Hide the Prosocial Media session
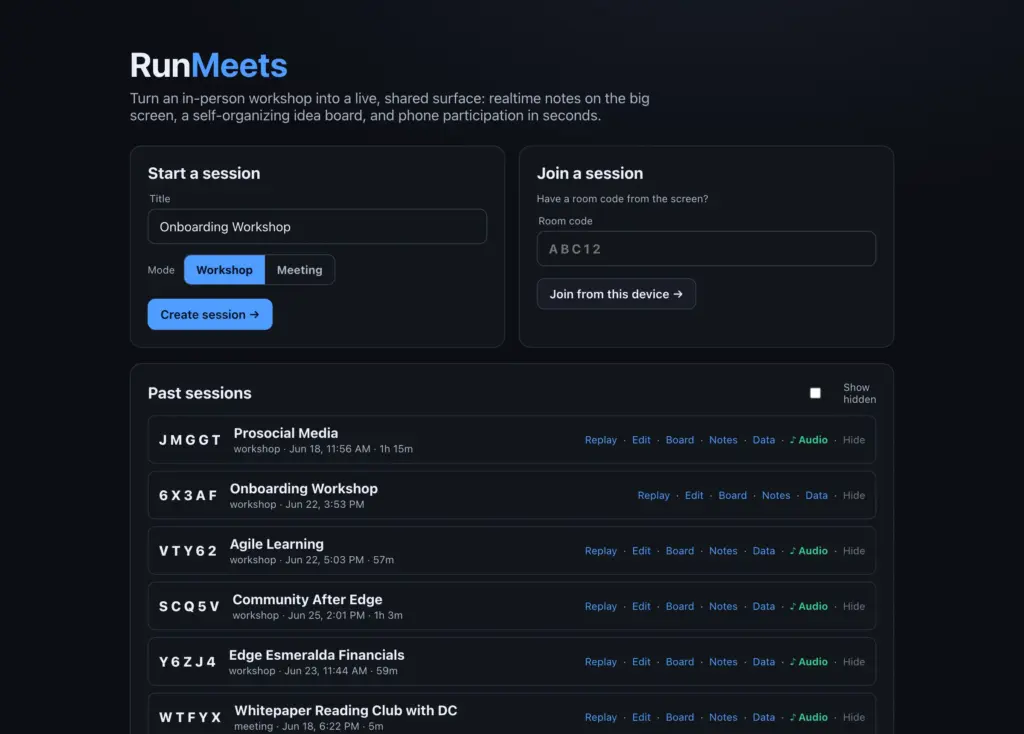The width and height of the screenshot is (1024, 734). pos(854,440)
